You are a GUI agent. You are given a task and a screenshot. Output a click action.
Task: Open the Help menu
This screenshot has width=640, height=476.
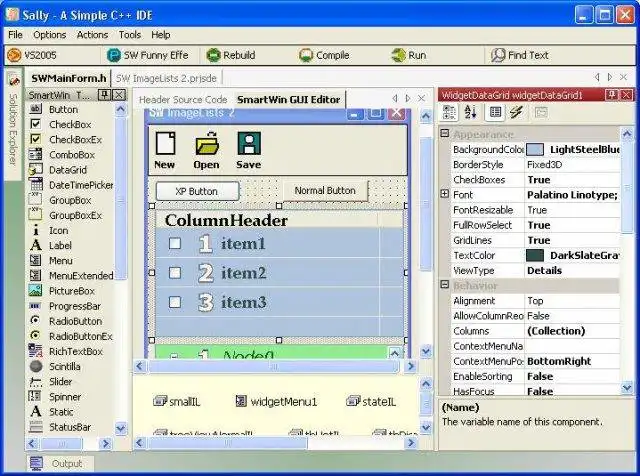(160, 35)
